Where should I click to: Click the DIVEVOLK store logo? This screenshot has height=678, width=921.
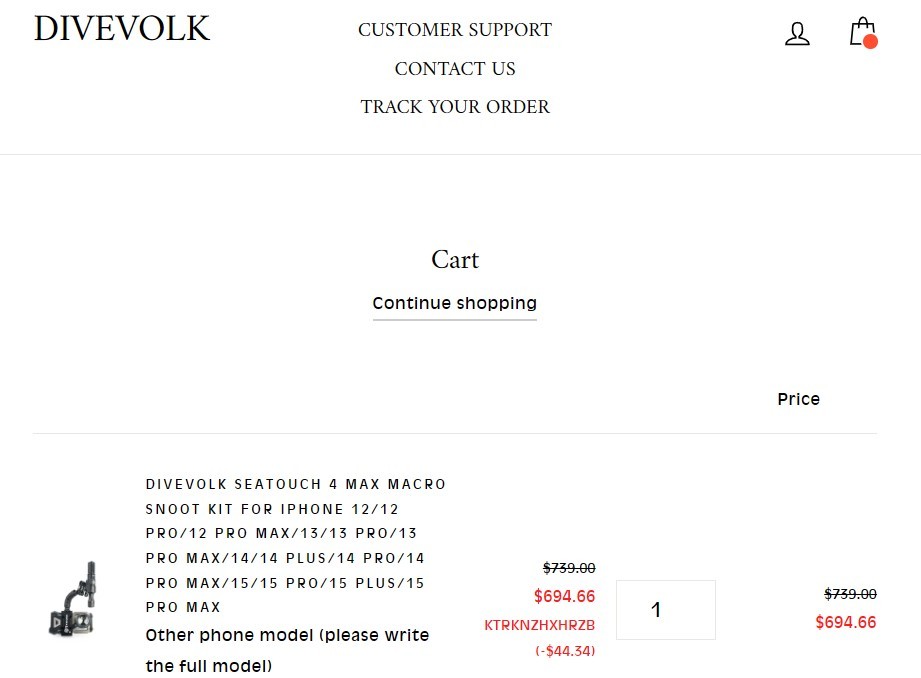coord(122,29)
